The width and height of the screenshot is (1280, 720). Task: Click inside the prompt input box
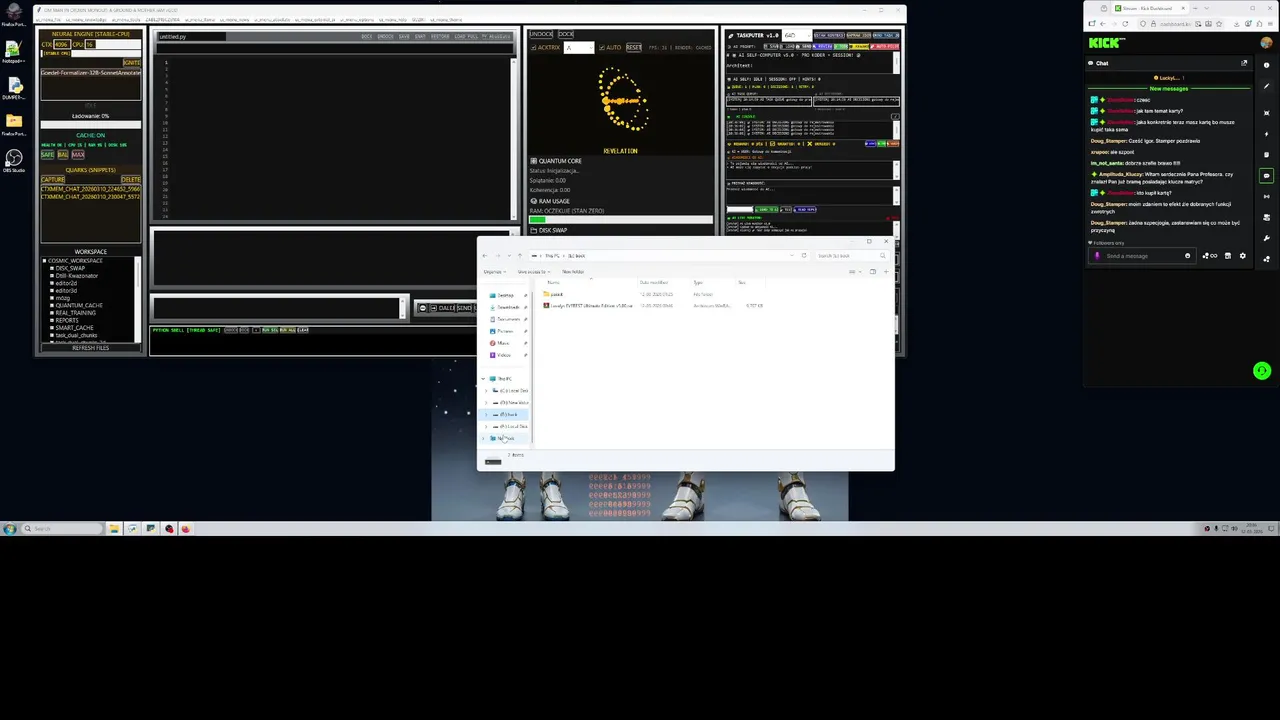pos(278,308)
